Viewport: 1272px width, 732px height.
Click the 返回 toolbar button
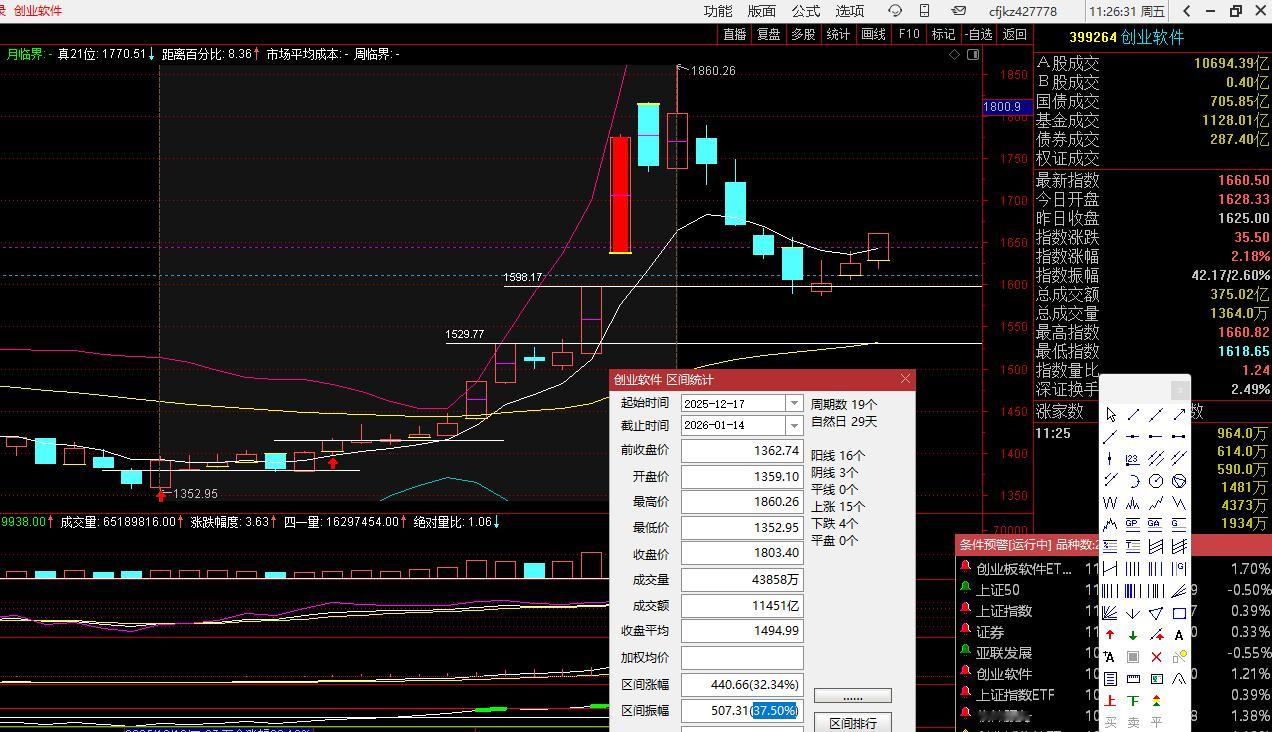click(1015, 34)
